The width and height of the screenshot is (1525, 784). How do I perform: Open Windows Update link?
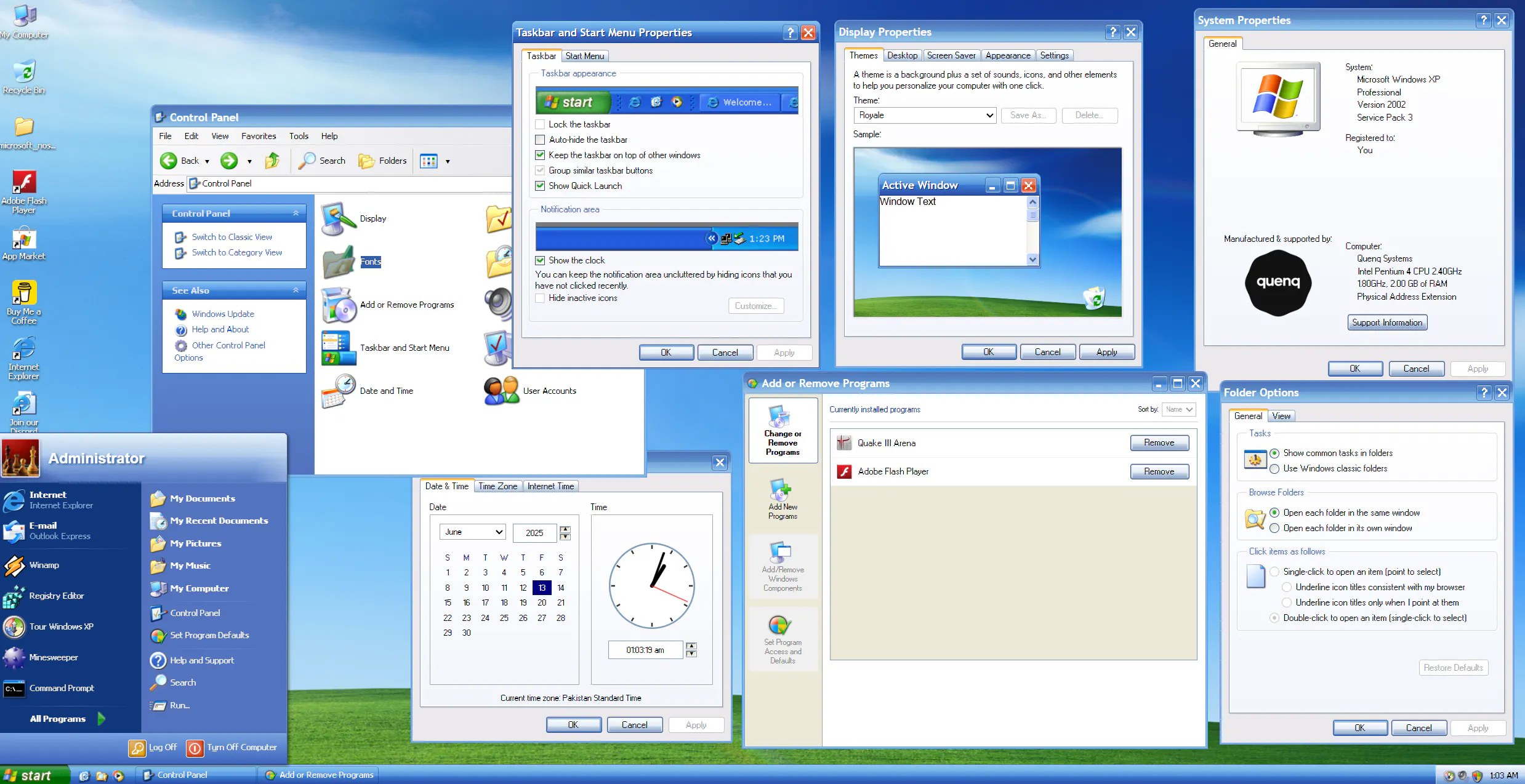coord(223,314)
